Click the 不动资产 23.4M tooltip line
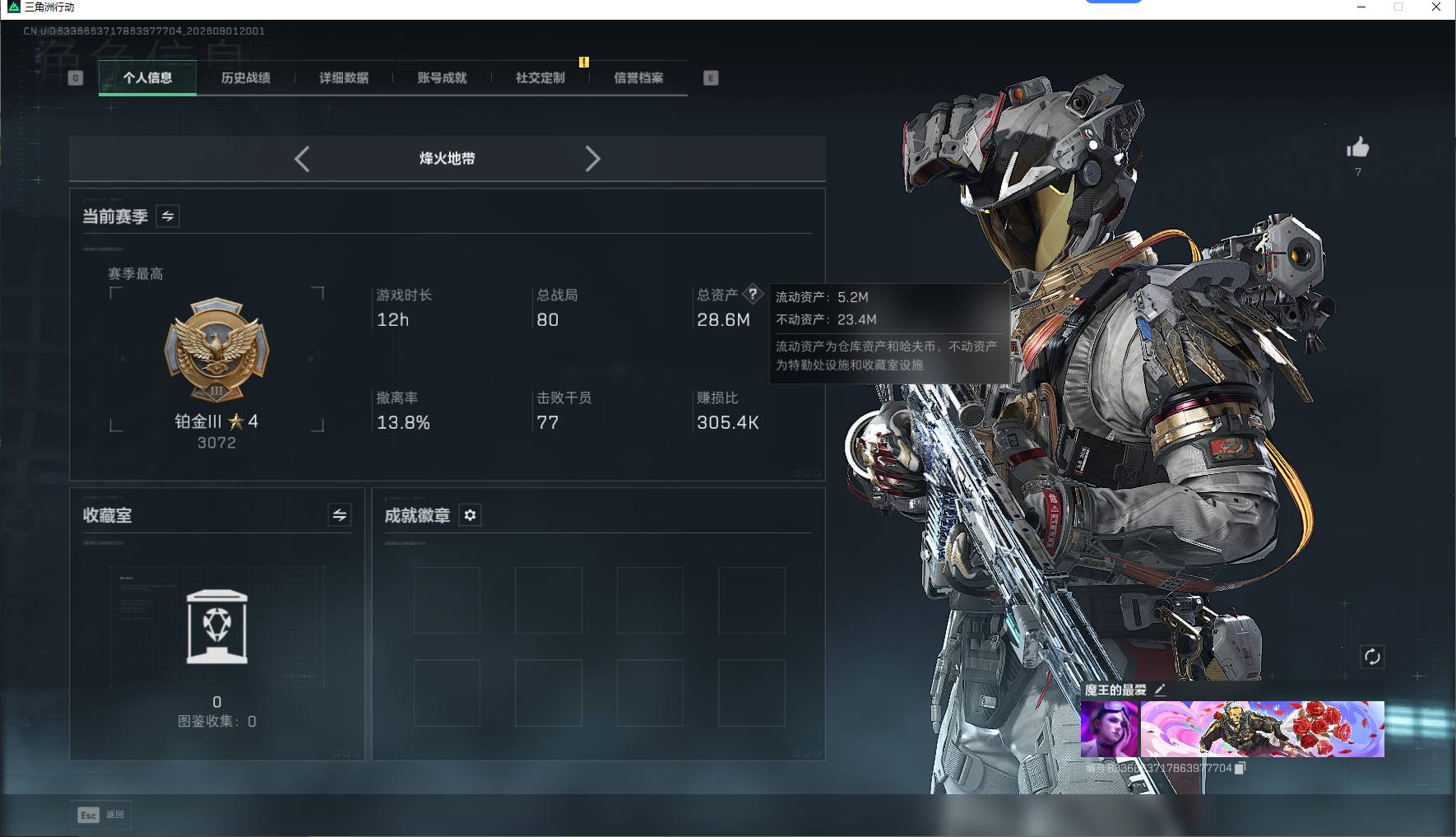1456x837 pixels. 826,319
